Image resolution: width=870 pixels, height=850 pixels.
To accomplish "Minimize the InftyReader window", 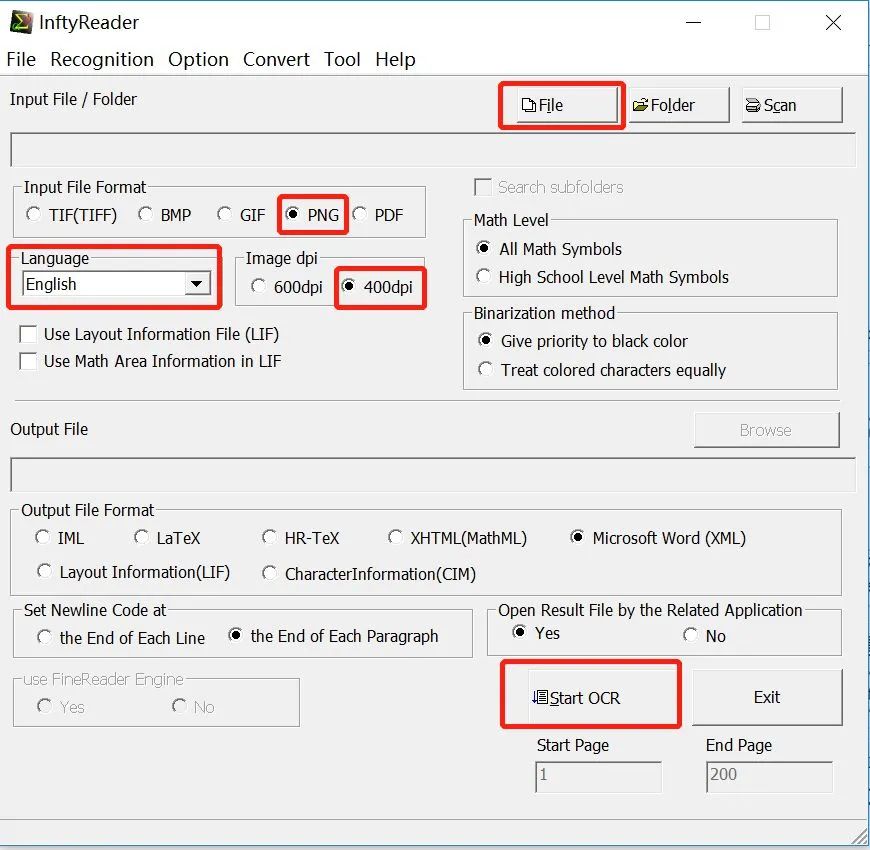I will (x=694, y=23).
